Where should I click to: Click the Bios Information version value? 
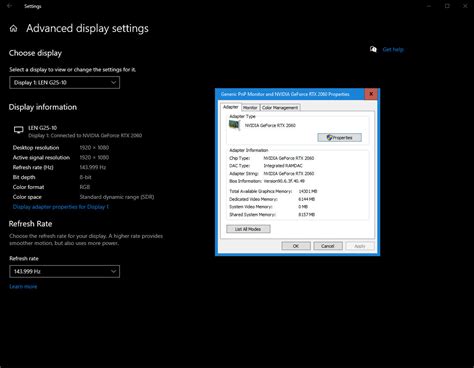tap(284, 181)
